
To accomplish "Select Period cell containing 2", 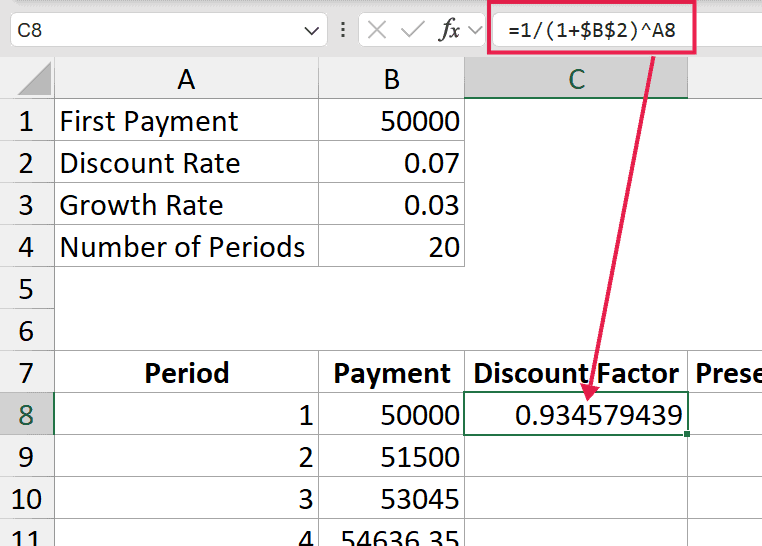I will point(187,456).
